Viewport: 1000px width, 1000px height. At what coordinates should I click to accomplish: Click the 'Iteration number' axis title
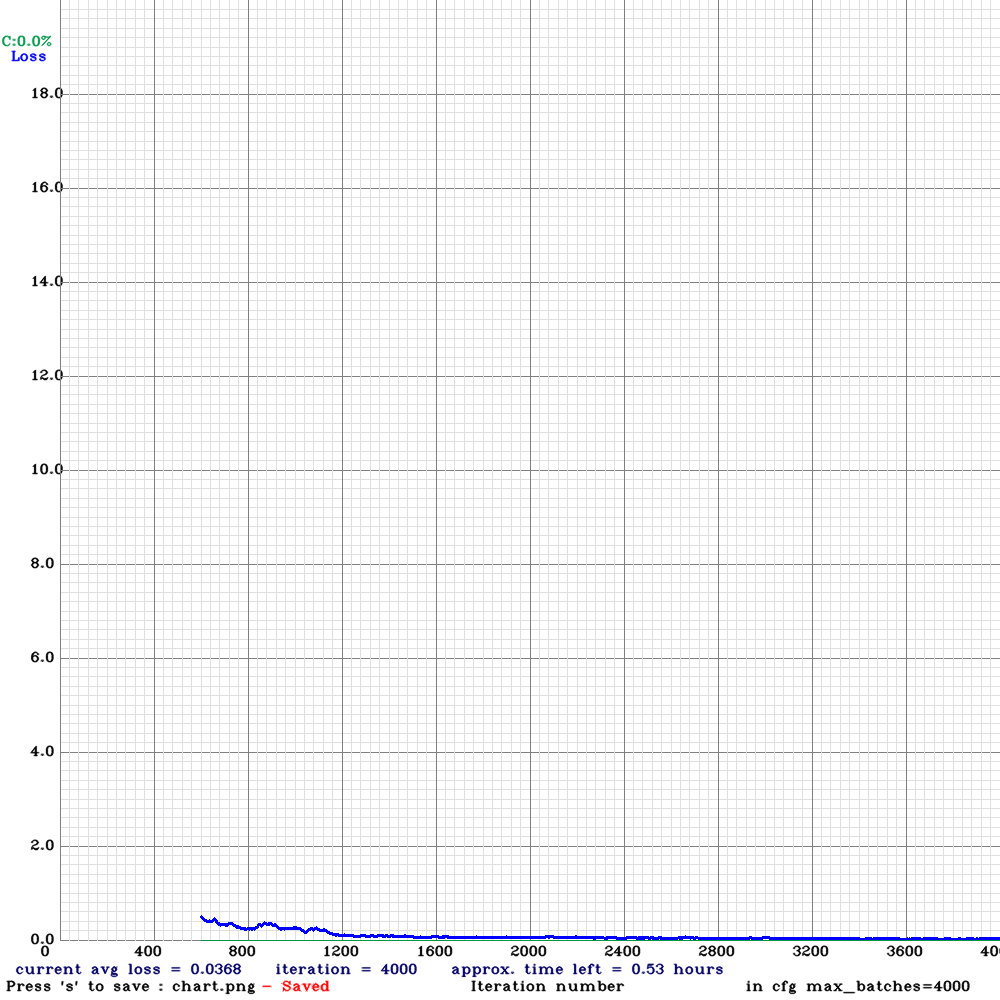coord(547,987)
